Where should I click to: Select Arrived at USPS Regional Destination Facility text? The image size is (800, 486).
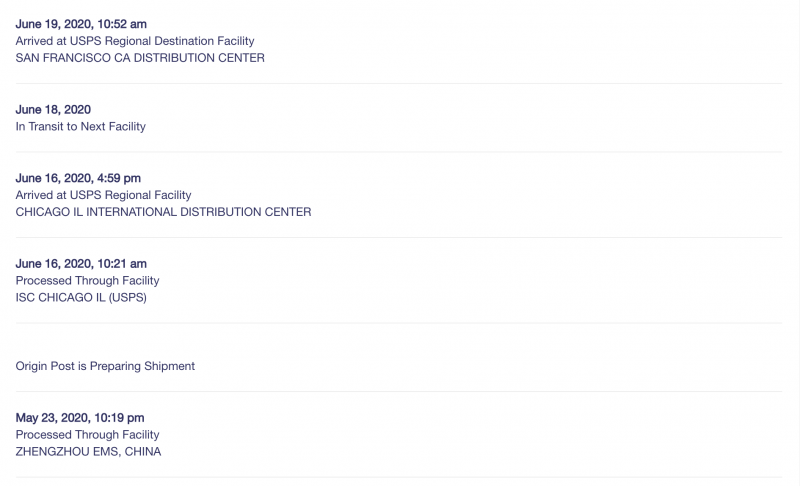pos(135,41)
